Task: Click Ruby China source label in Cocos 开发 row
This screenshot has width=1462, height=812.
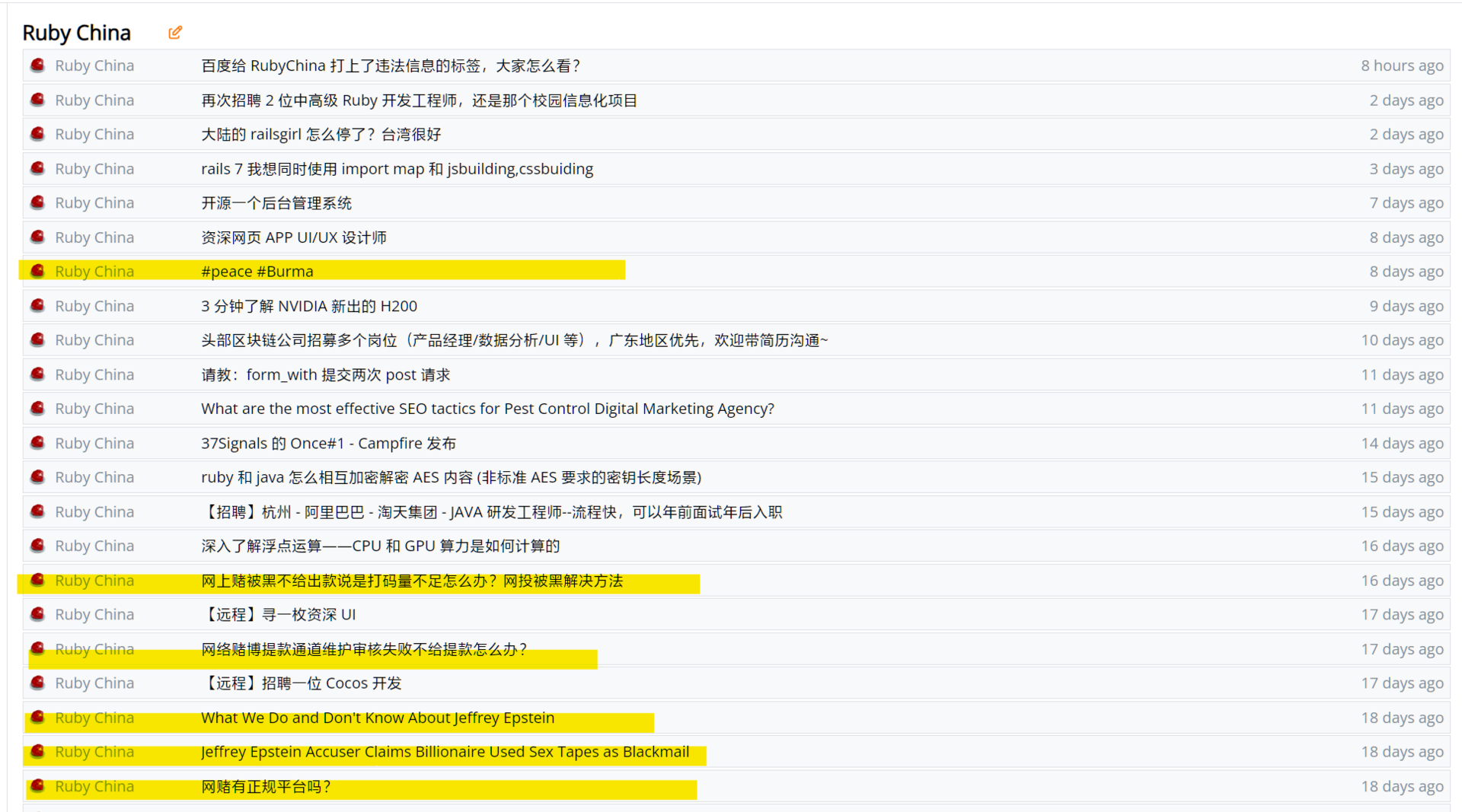Action: pos(94,683)
